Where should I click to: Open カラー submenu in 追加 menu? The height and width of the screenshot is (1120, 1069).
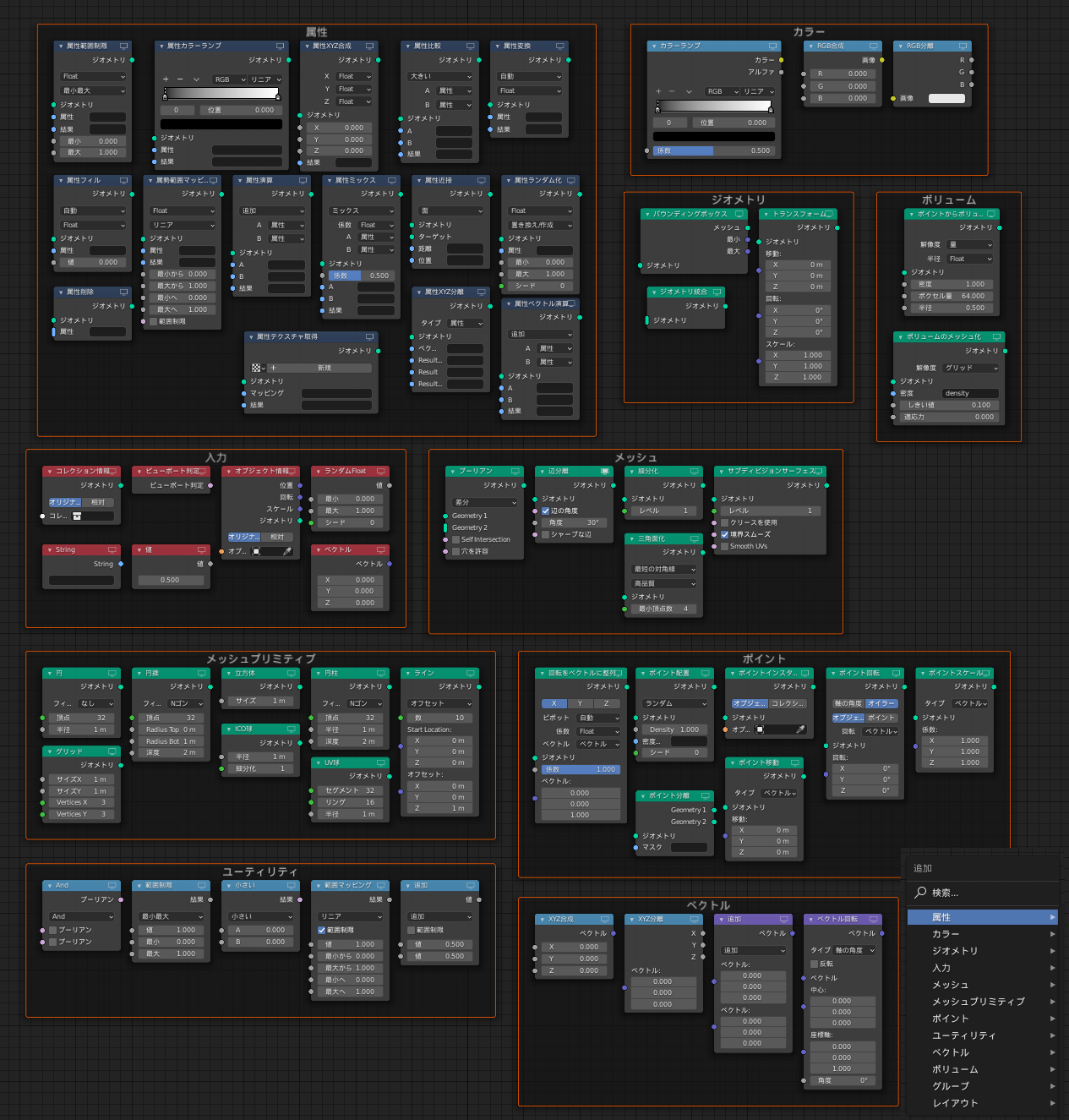point(982,934)
